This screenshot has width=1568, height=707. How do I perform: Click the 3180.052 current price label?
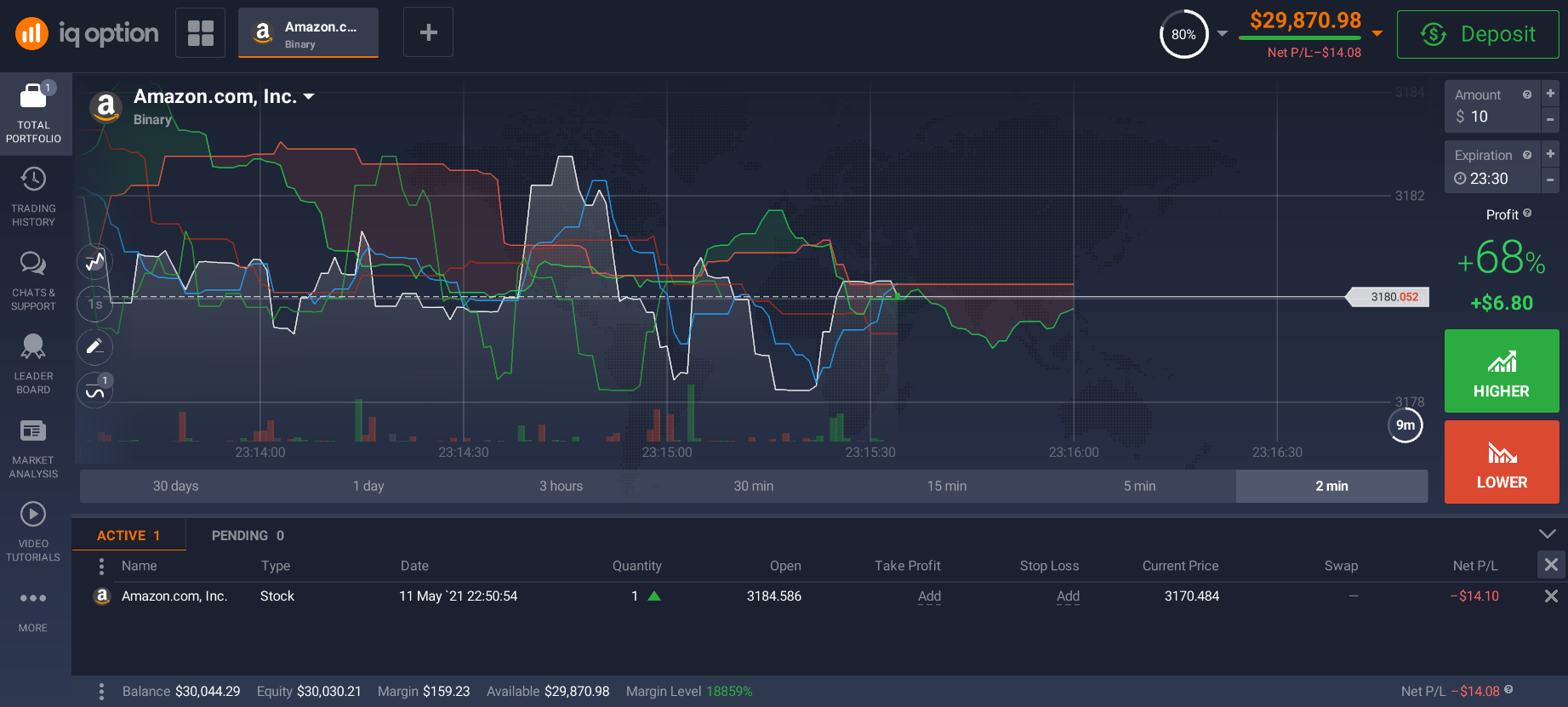tap(1389, 297)
